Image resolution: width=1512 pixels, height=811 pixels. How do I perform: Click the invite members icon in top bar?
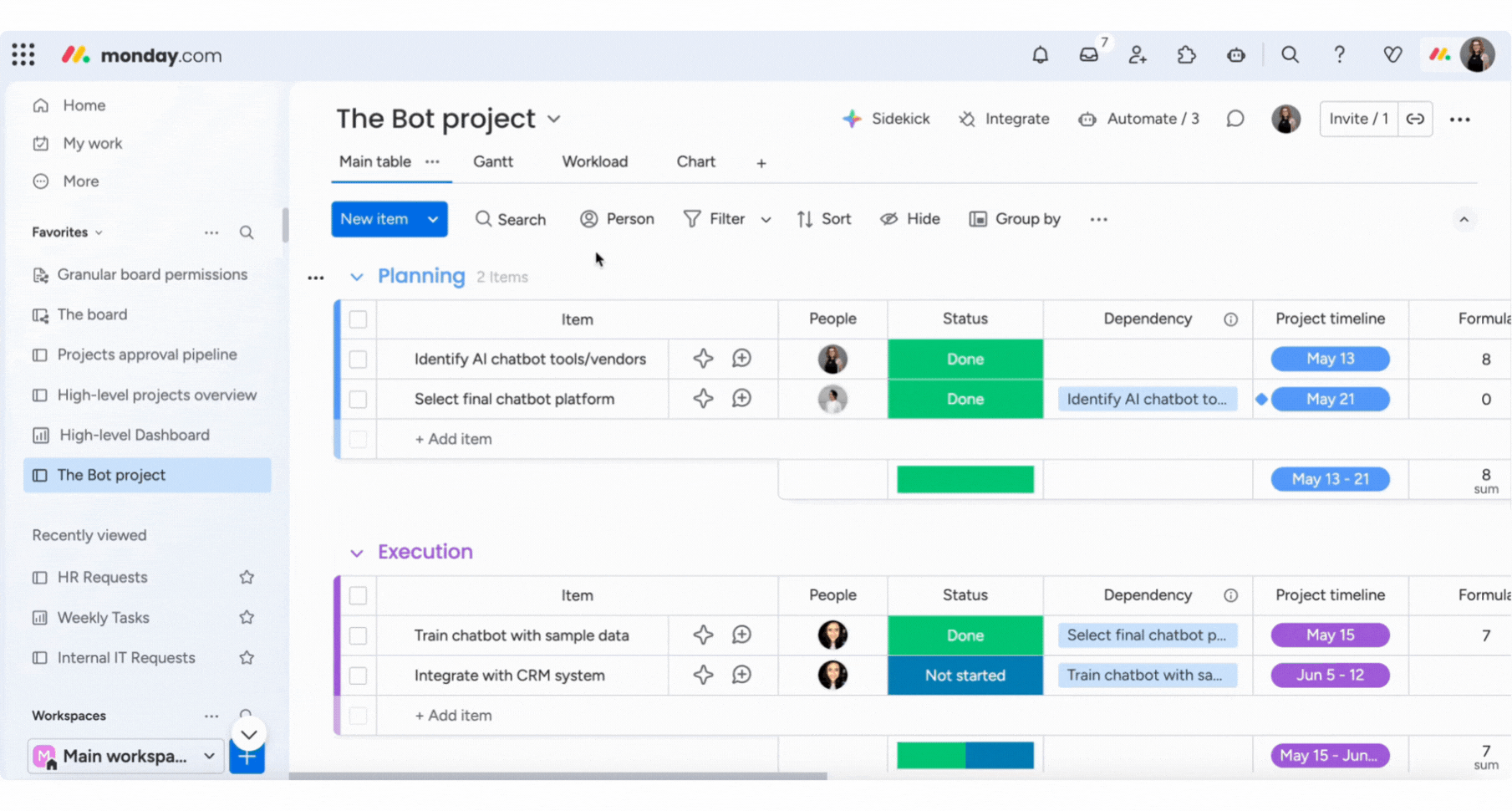point(1138,55)
